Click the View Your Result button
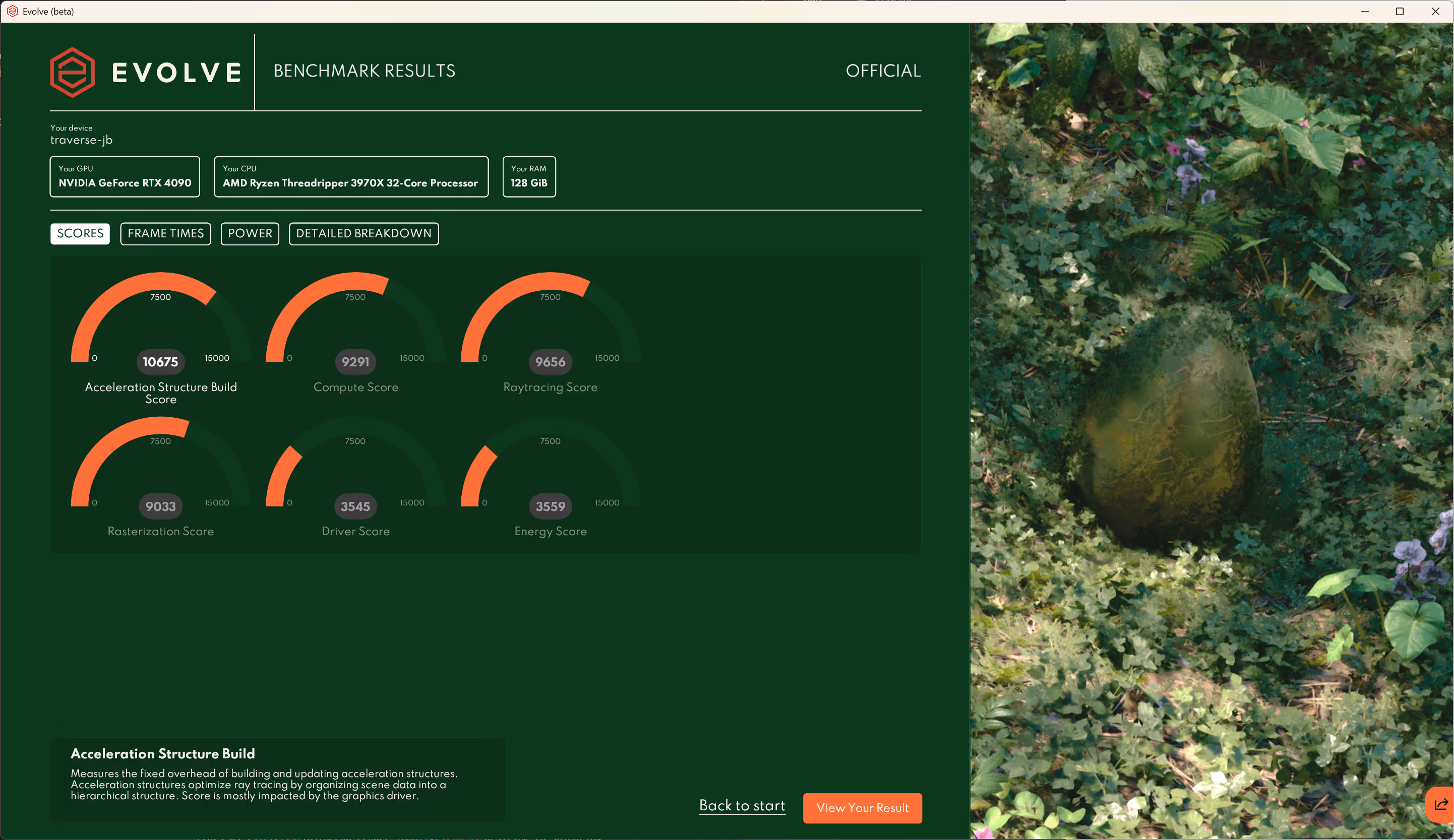The height and width of the screenshot is (840, 1454). pyautogui.click(x=862, y=808)
